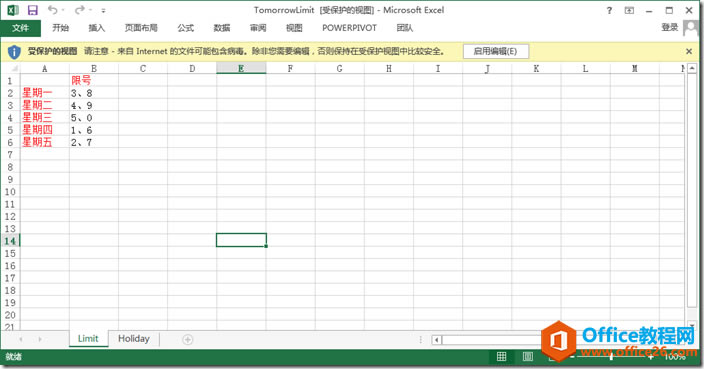
Task: Click the Redo arrow icon
Action: click(x=80, y=10)
